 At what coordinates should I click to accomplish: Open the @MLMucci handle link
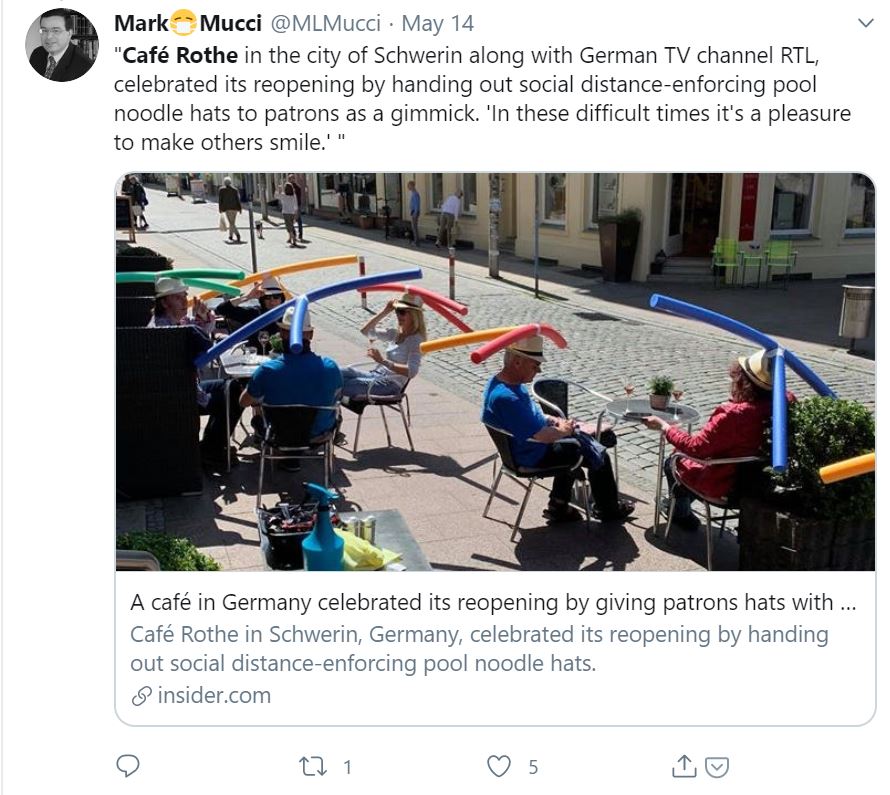click(x=325, y=23)
